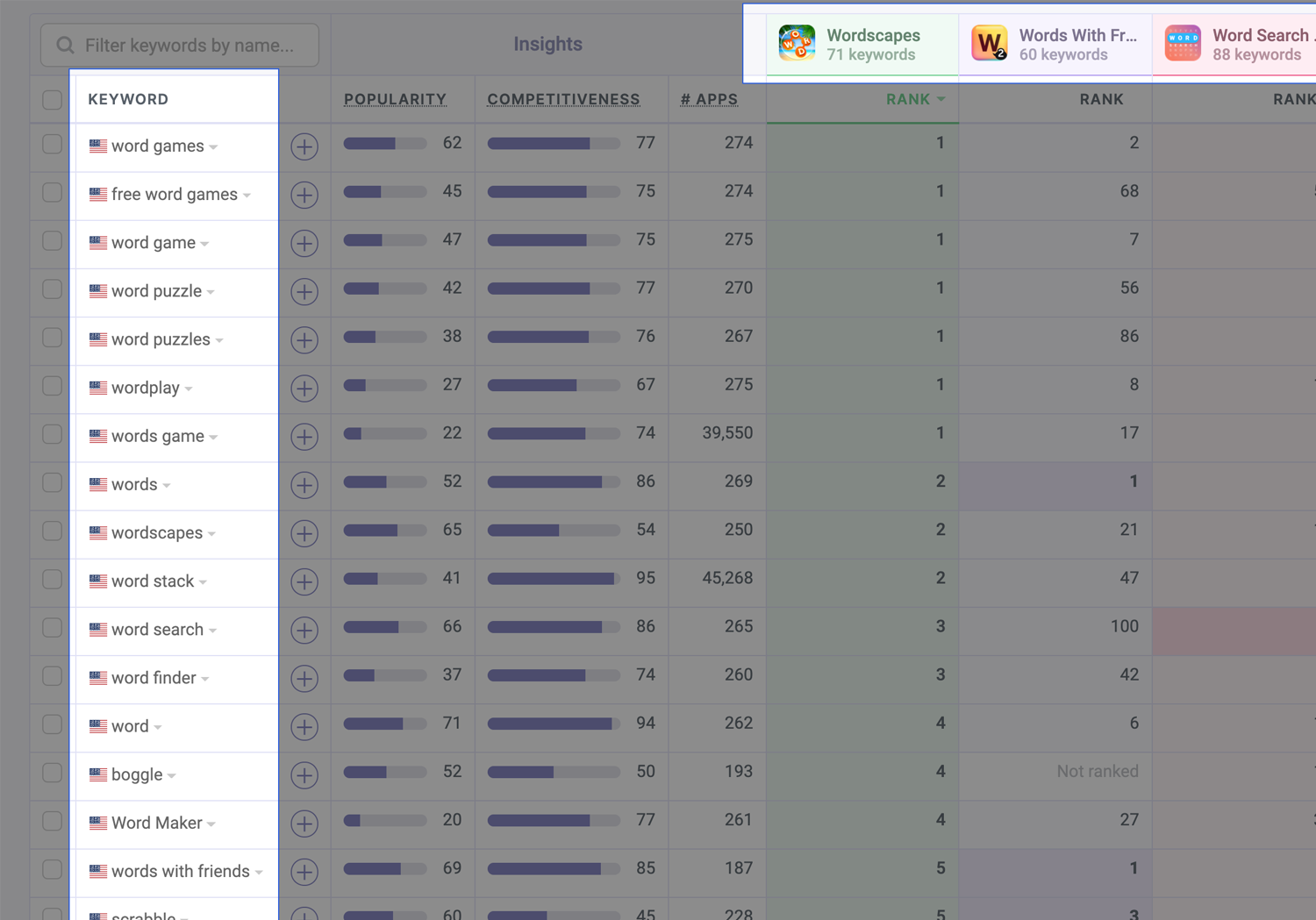Click the Wordscapes app icon
Viewport: 1316px width, 920px height.
click(x=797, y=43)
